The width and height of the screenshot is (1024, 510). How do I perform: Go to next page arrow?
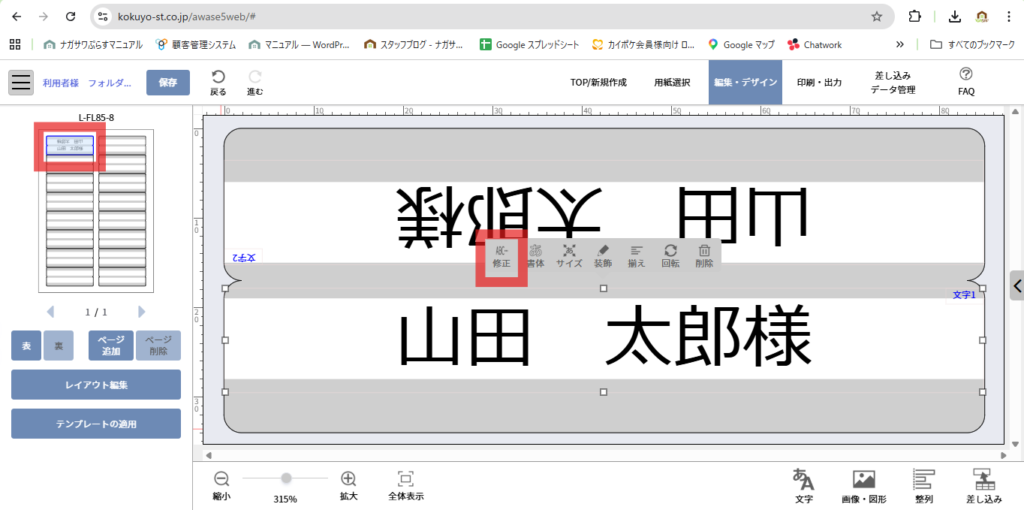(x=141, y=312)
